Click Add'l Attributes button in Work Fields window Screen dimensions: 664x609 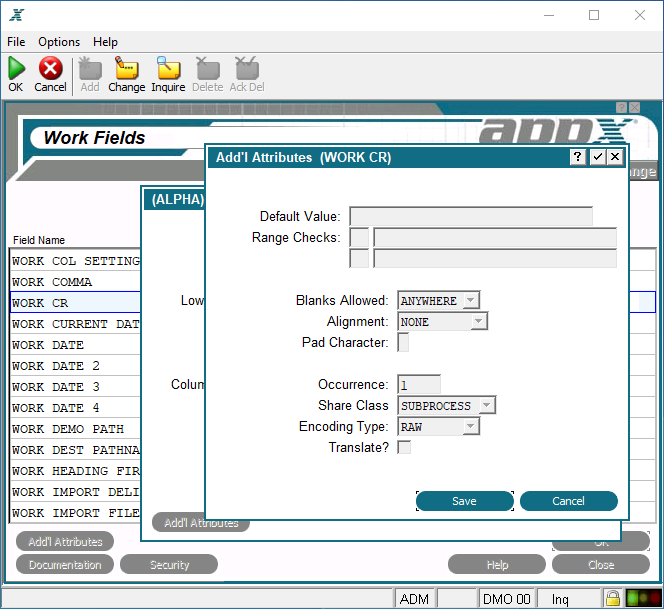[65, 542]
